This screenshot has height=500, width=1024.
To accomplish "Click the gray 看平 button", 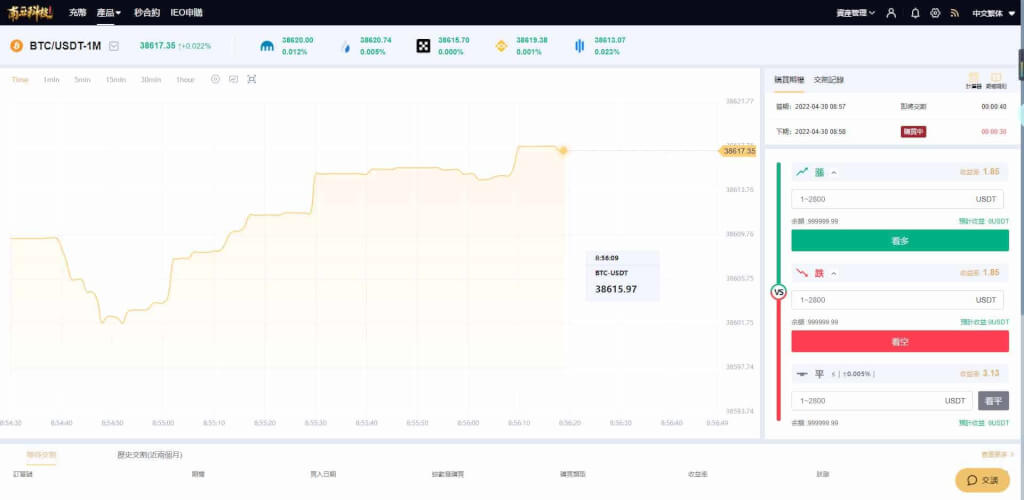I will [993, 401].
